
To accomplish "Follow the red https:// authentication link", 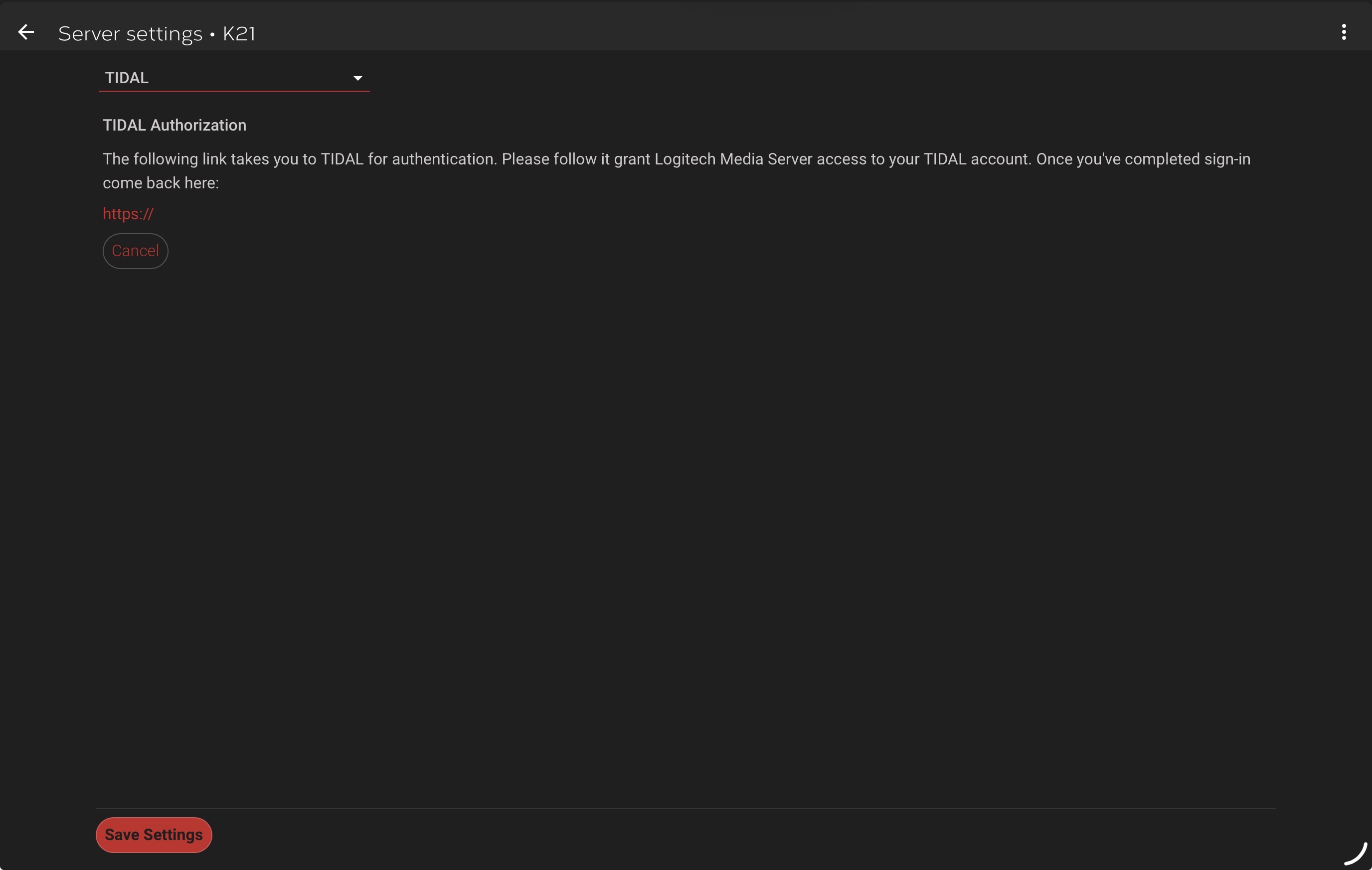I will [x=128, y=214].
